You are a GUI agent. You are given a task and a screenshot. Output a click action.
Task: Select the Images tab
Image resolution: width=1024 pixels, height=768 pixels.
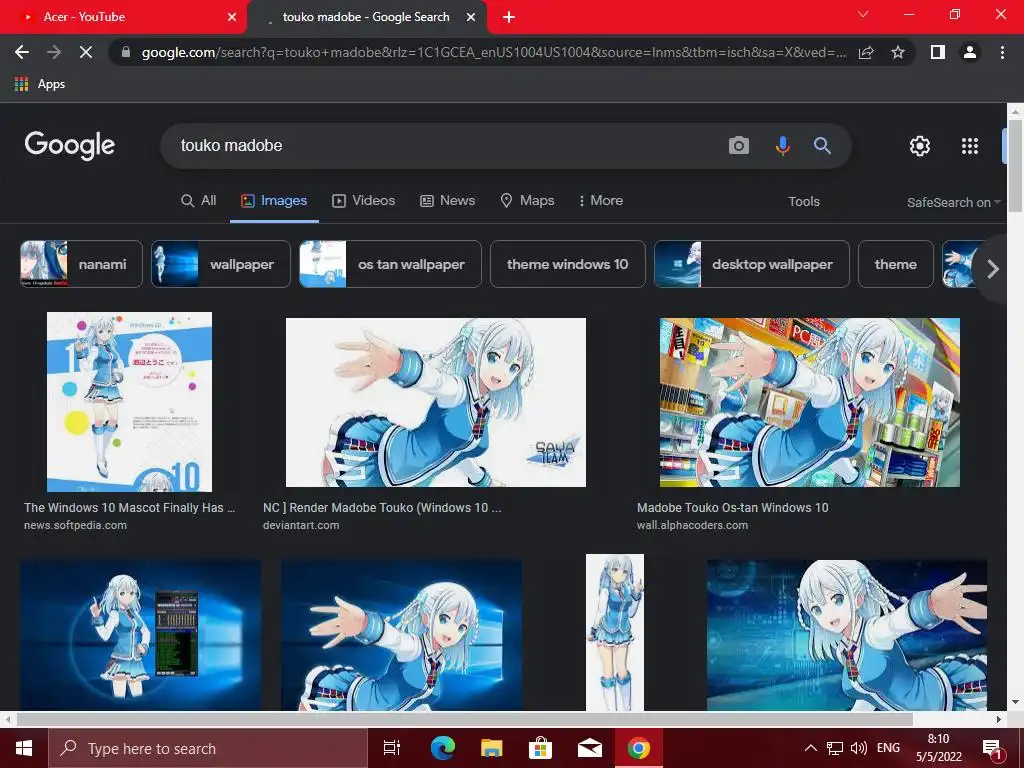pyautogui.click(x=274, y=200)
